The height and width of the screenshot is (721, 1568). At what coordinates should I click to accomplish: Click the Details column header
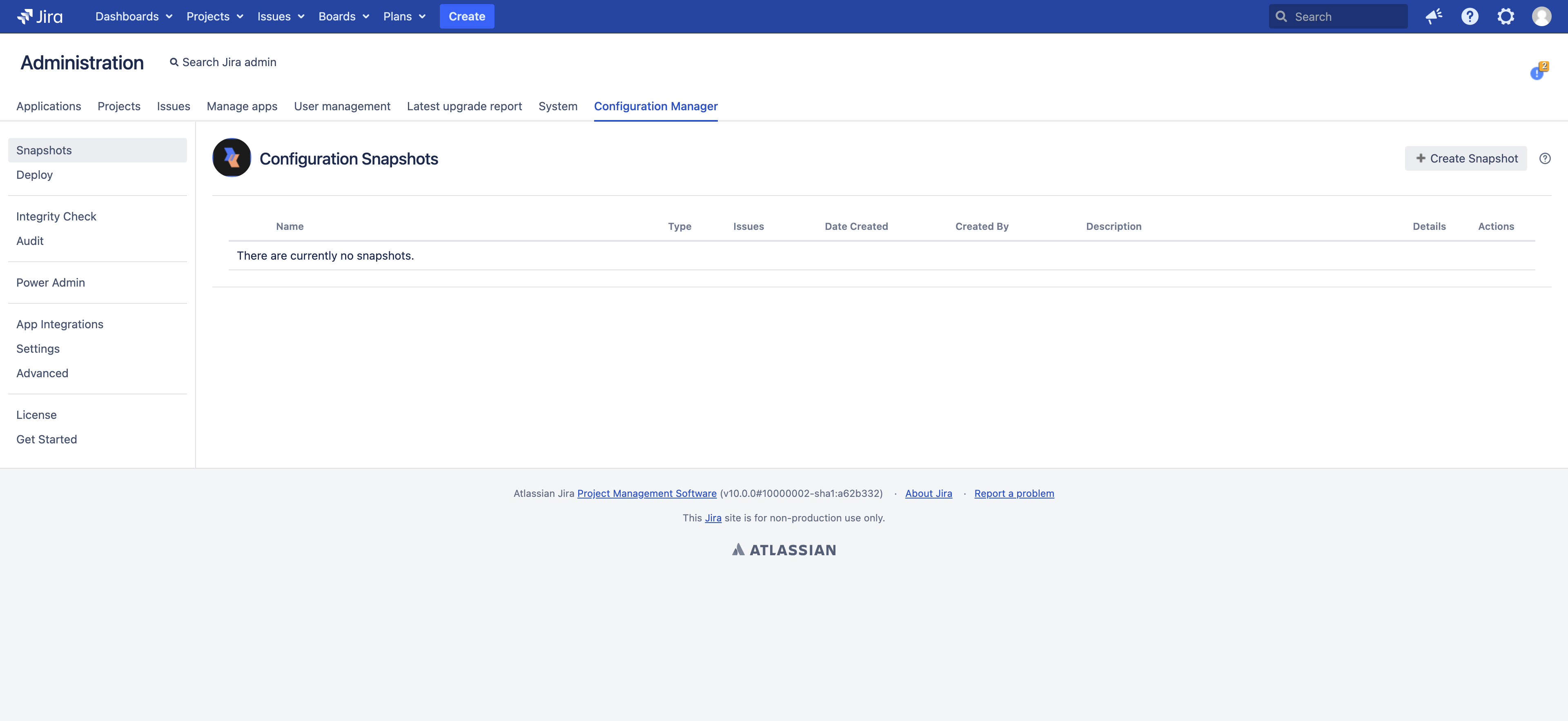click(x=1429, y=226)
